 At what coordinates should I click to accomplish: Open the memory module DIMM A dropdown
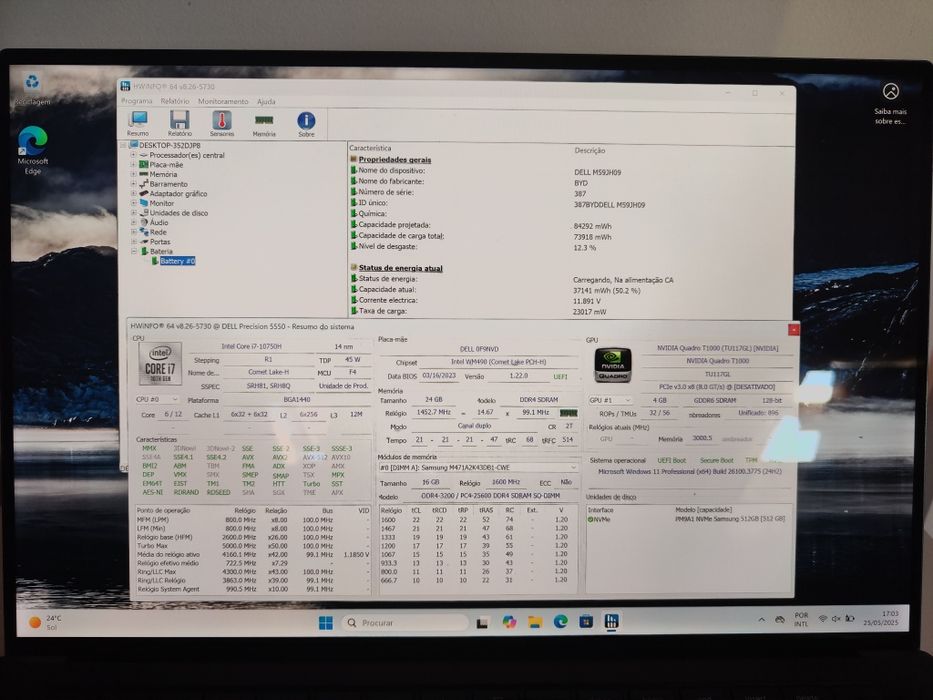(x=478, y=468)
